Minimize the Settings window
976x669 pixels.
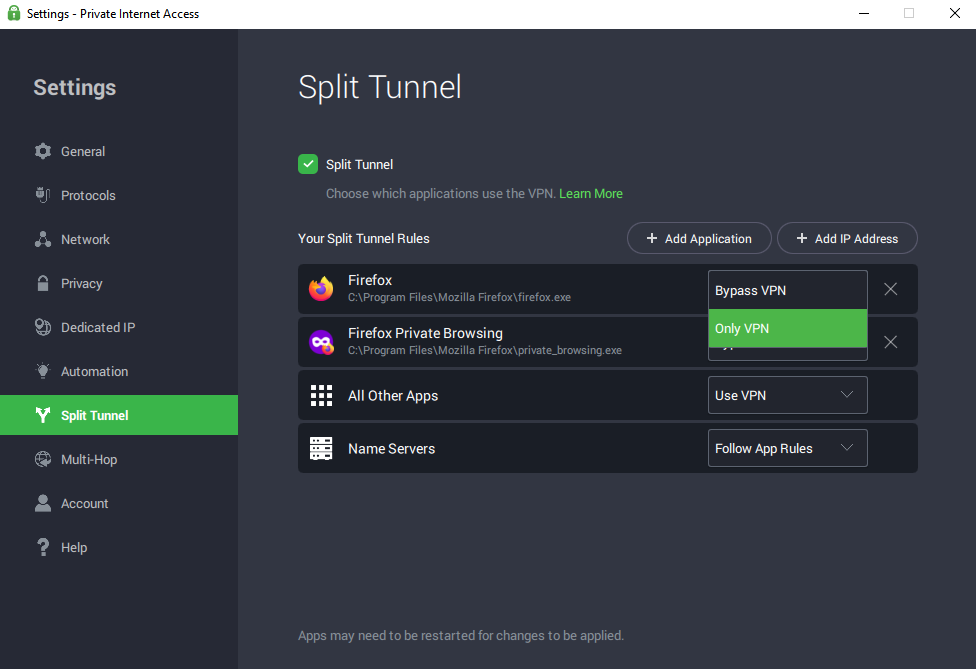point(864,13)
